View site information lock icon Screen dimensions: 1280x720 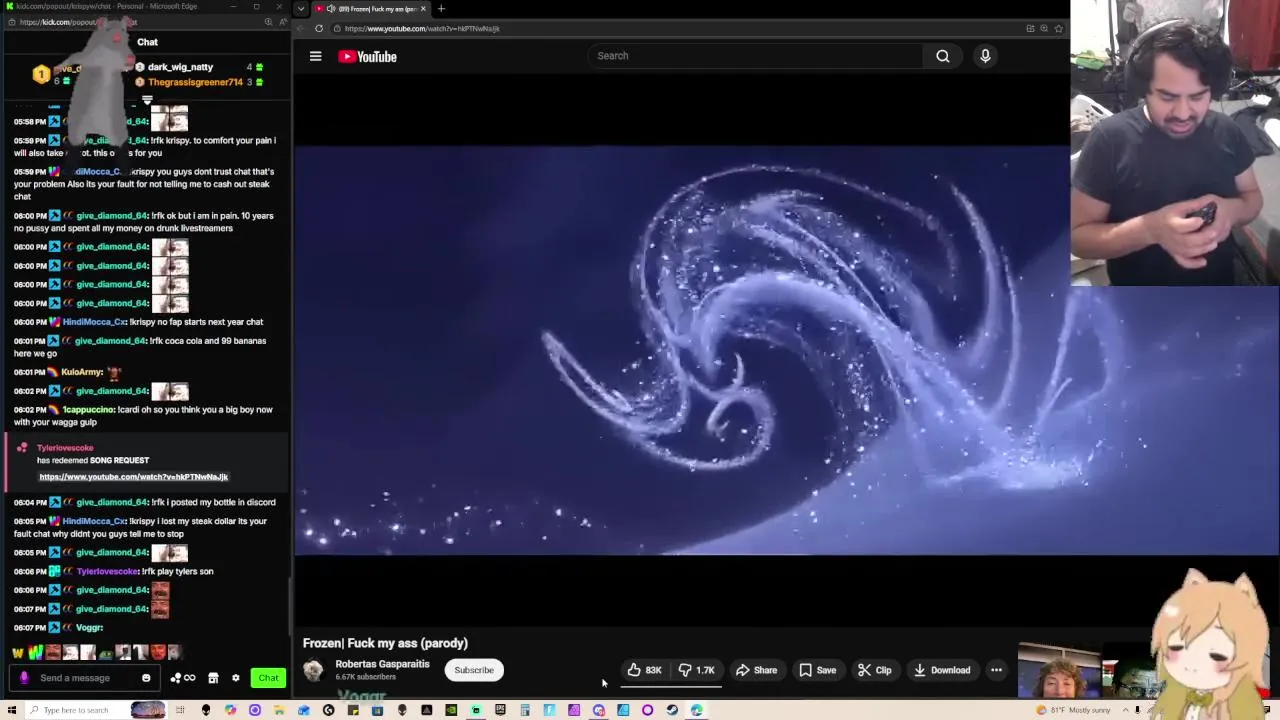tap(336, 28)
